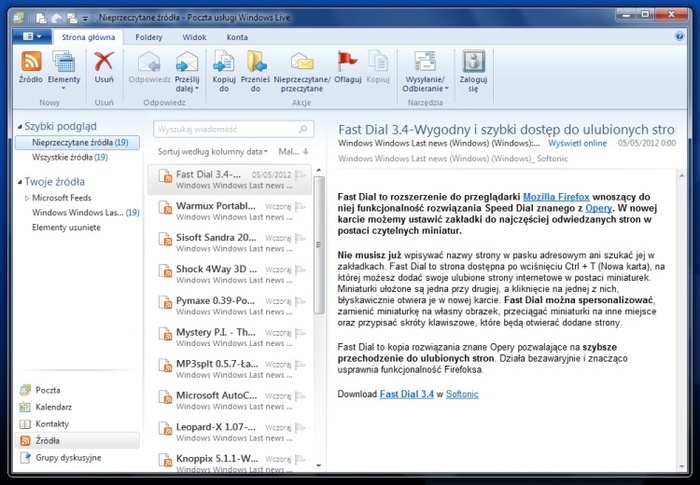The image size is (700, 485).
Task: Focus Wyszukaj wiadomość search field
Action: [233, 129]
